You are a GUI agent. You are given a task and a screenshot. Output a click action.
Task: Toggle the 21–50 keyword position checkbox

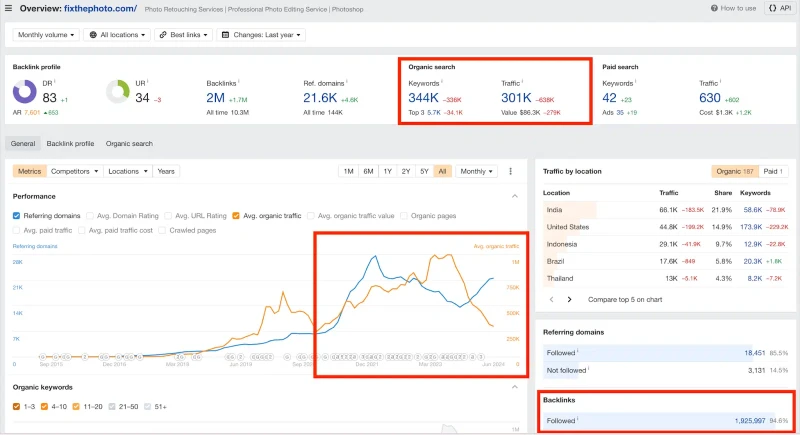click(x=112, y=406)
